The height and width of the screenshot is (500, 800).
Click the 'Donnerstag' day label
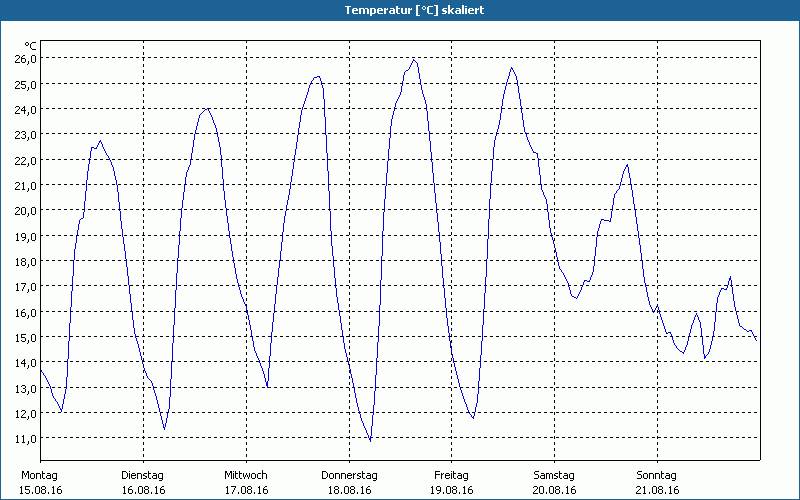349,476
